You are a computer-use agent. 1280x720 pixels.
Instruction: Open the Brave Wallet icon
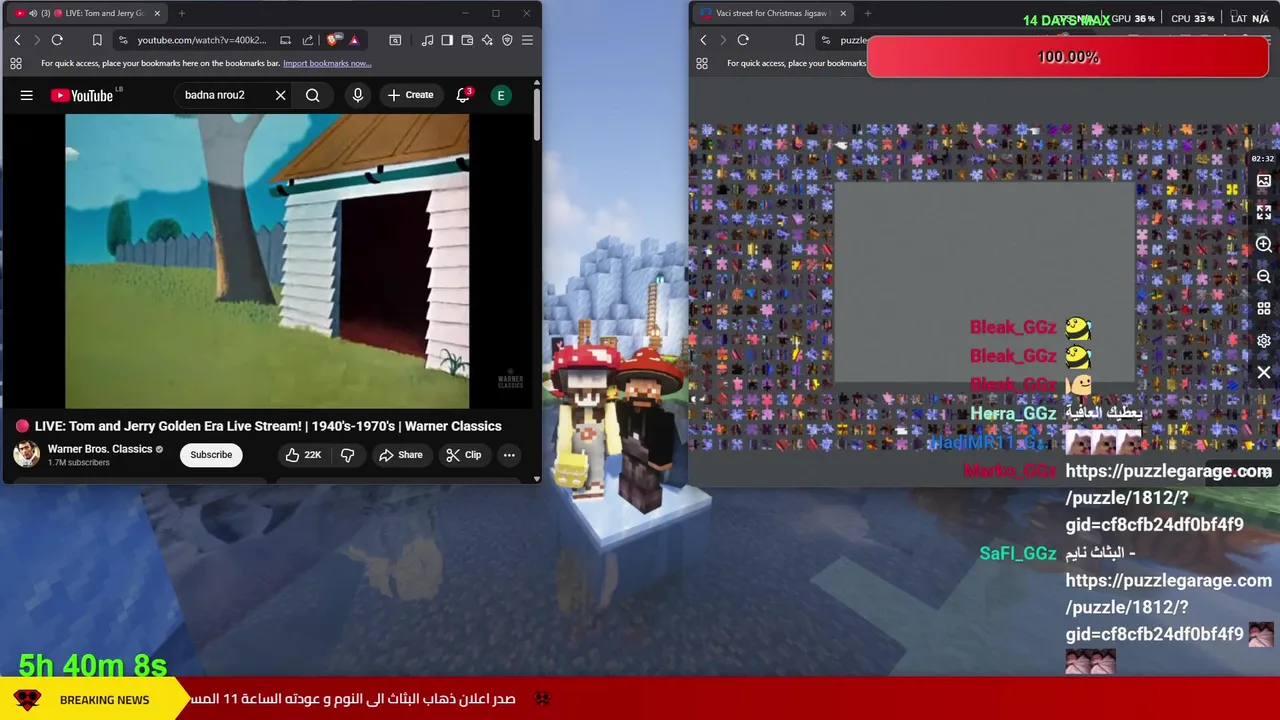click(467, 40)
